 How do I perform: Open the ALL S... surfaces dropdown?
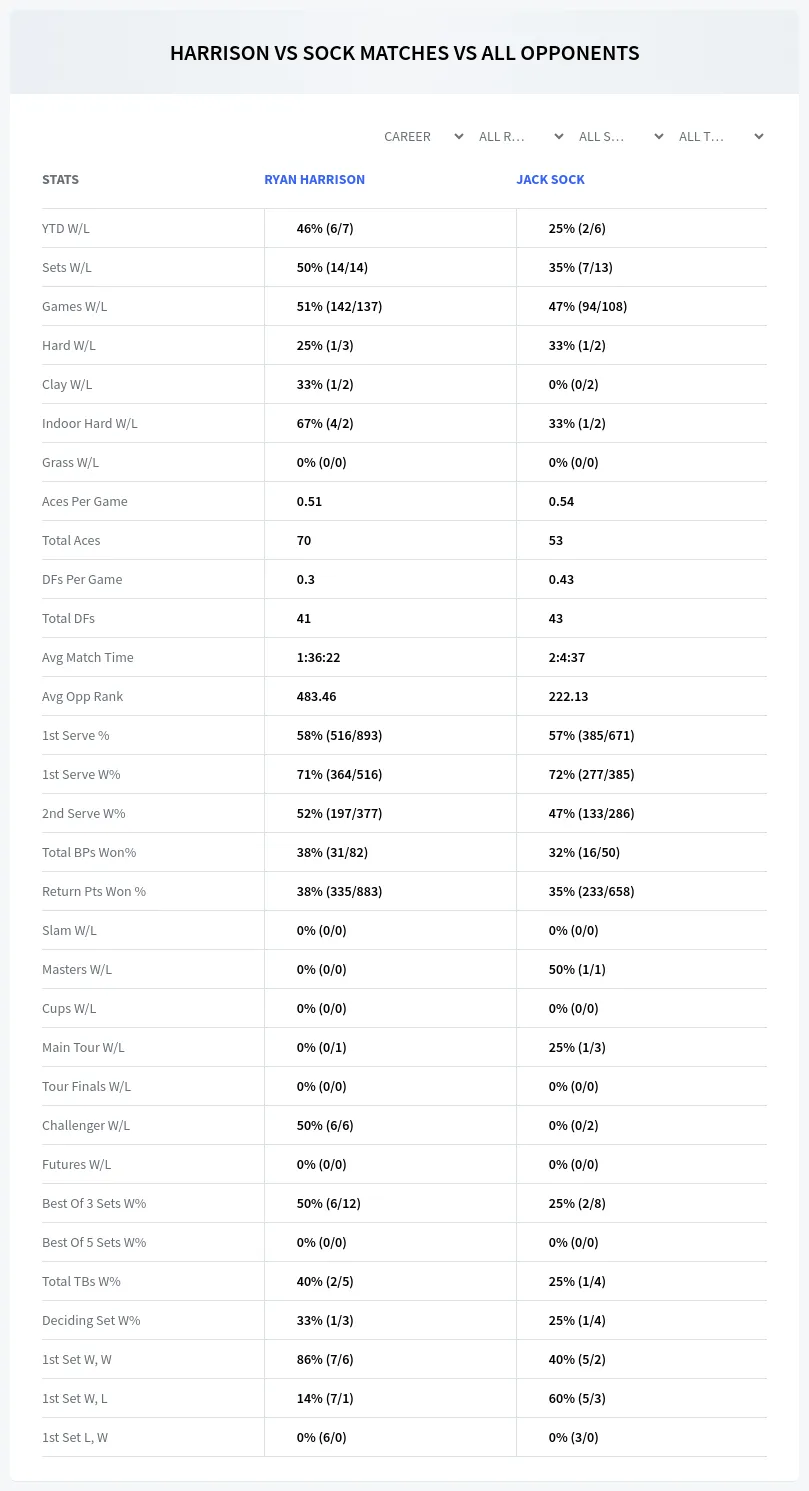pyautogui.click(x=622, y=136)
